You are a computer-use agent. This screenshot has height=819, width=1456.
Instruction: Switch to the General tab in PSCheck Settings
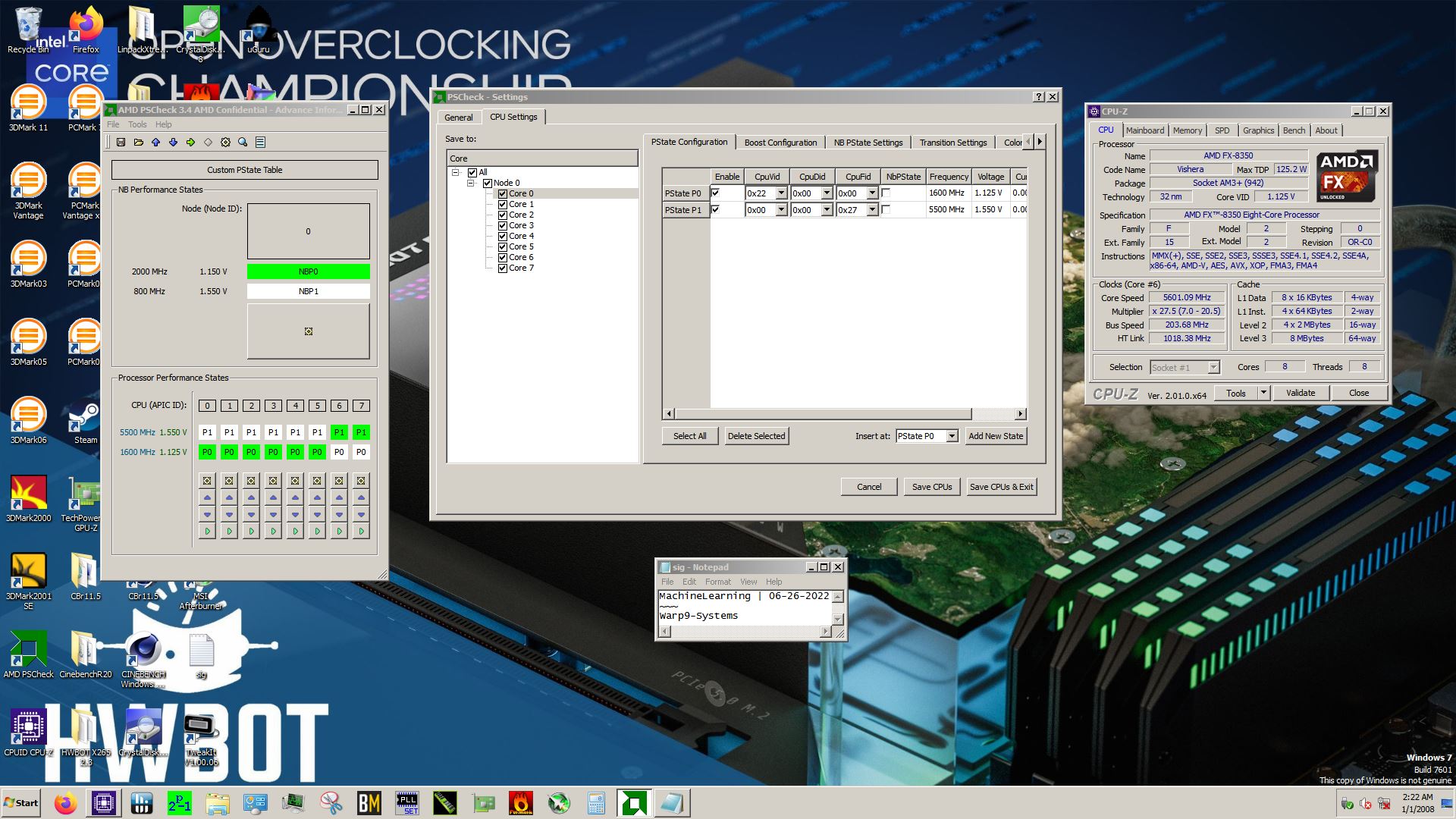(x=458, y=118)
